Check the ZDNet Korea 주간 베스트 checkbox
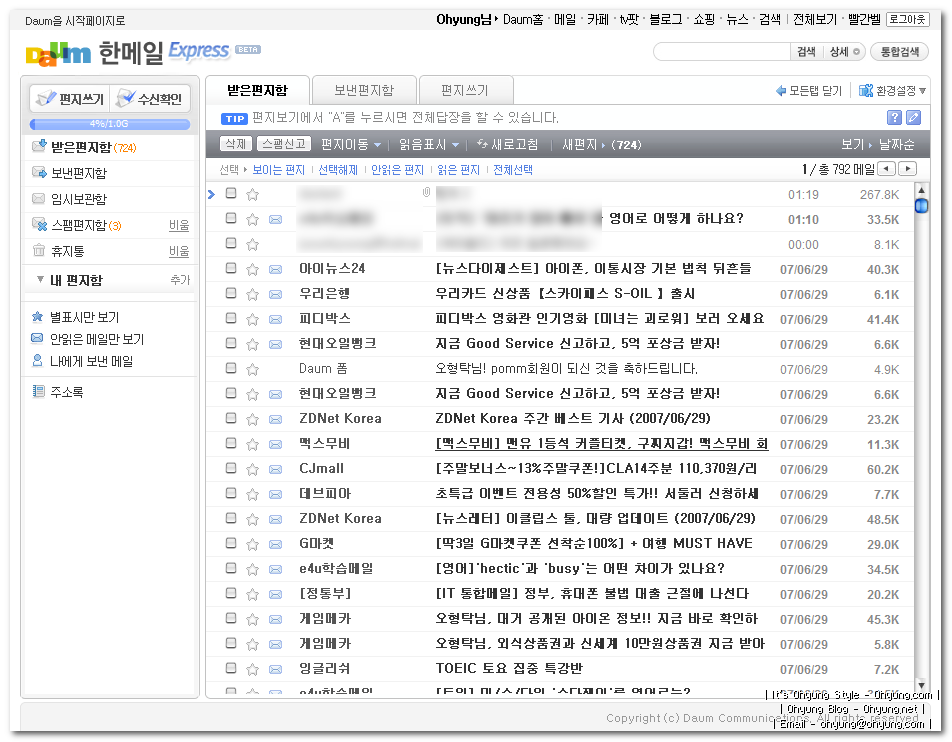Viewport: 952px width, 742px height. (x=231, y=418)
